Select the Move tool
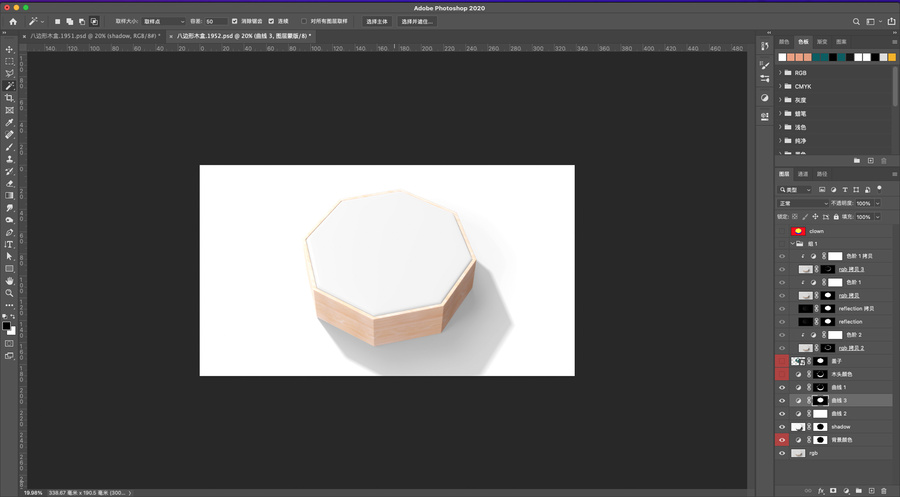The width and height of the screenshot is (900, 497). [9, 49]
